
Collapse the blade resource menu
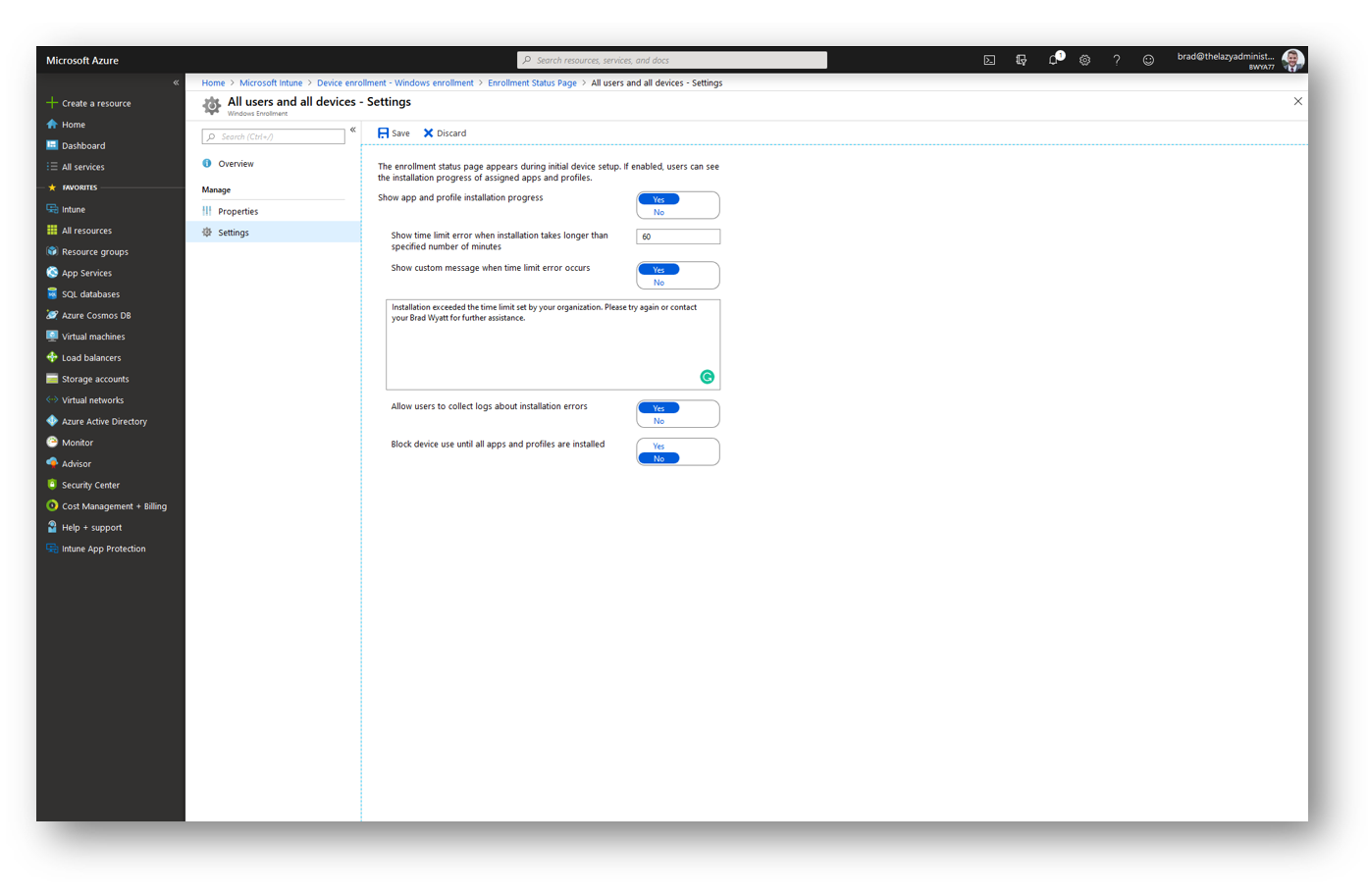(x=352, y=130)
